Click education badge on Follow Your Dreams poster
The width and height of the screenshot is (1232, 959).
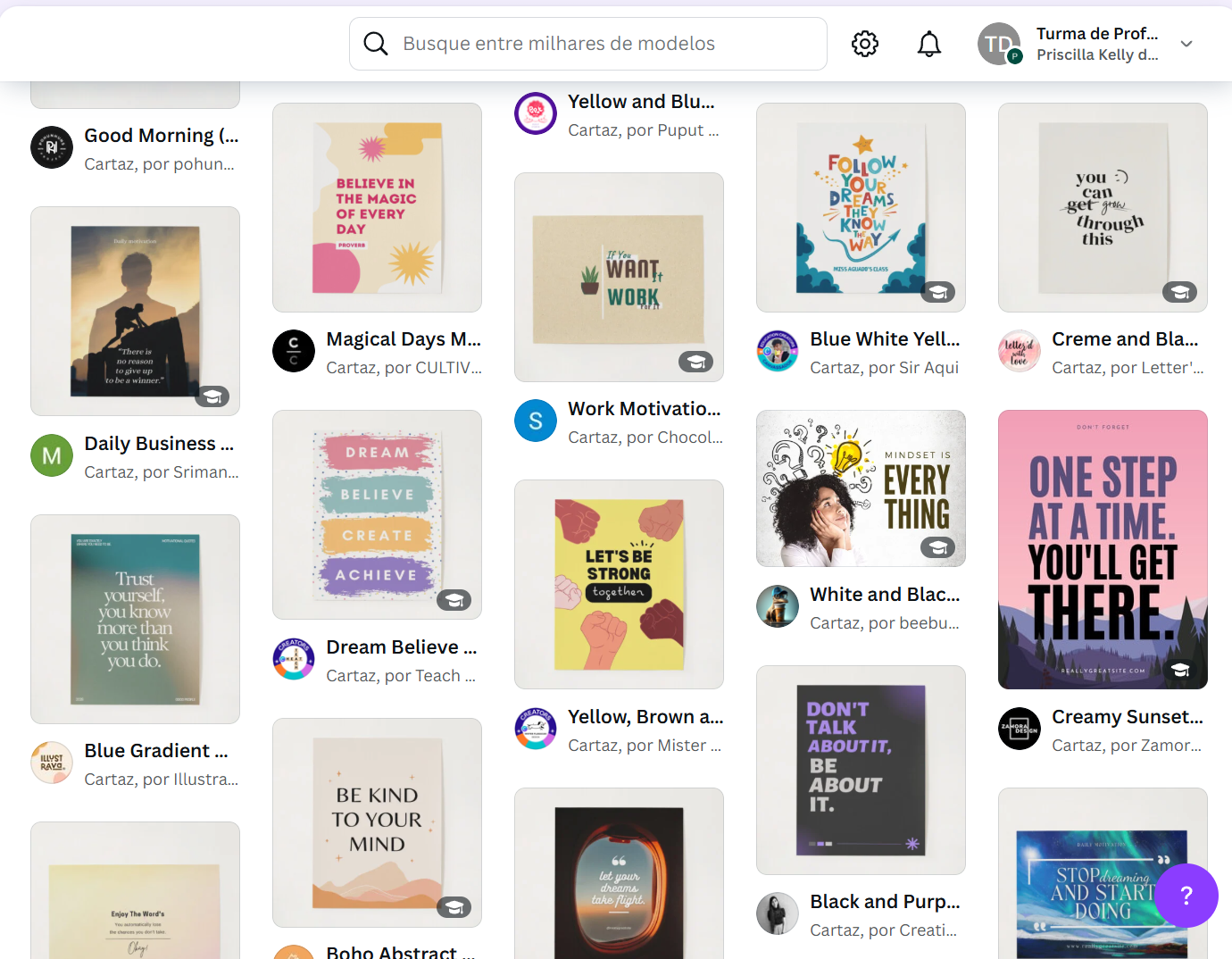click(937, 292)
